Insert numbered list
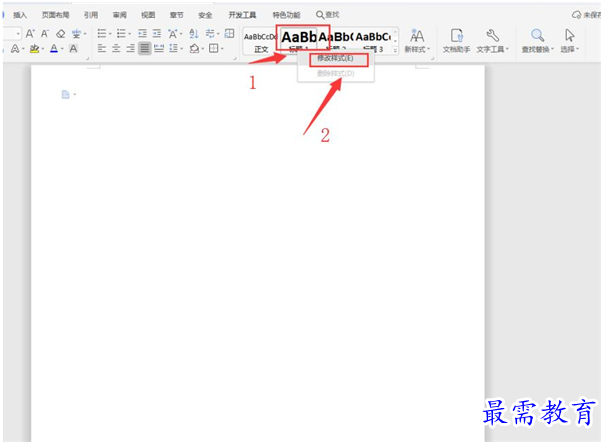Image resolution: width=604 pixels, height=444 pixels. pos(121,34)
